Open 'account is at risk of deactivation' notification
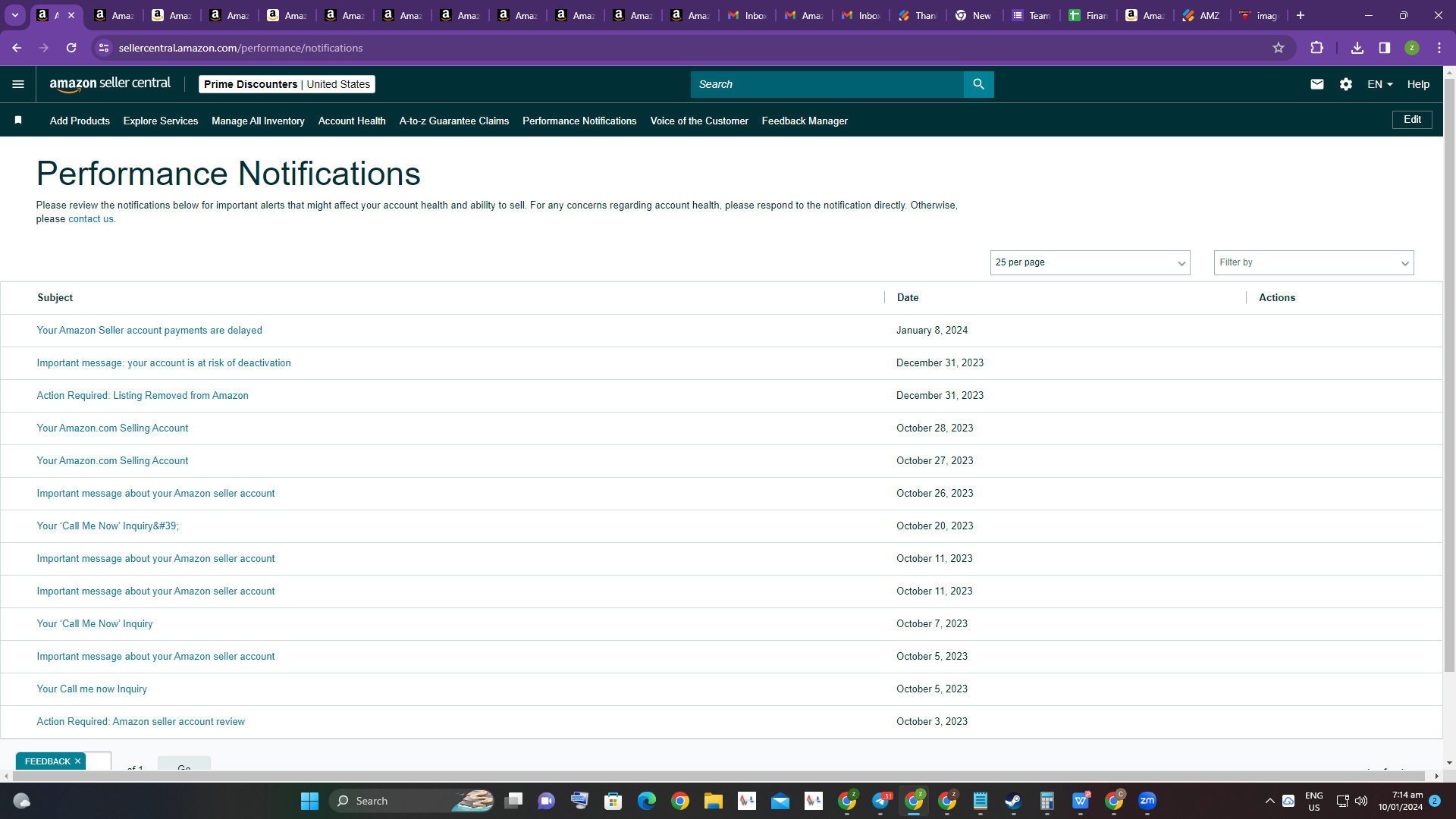This screenshot has height=819, width=1456. pos(164,363)
